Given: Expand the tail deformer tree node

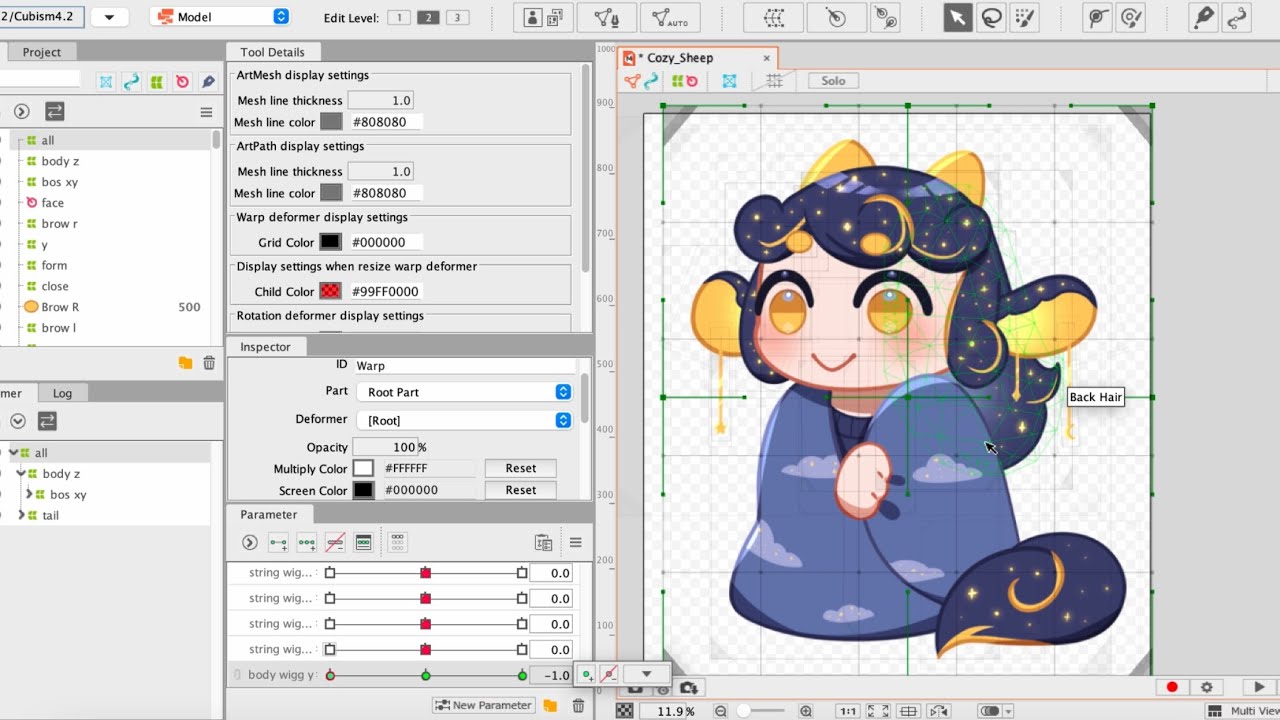Looking at the screenshot, I should [x=21, y=515].
